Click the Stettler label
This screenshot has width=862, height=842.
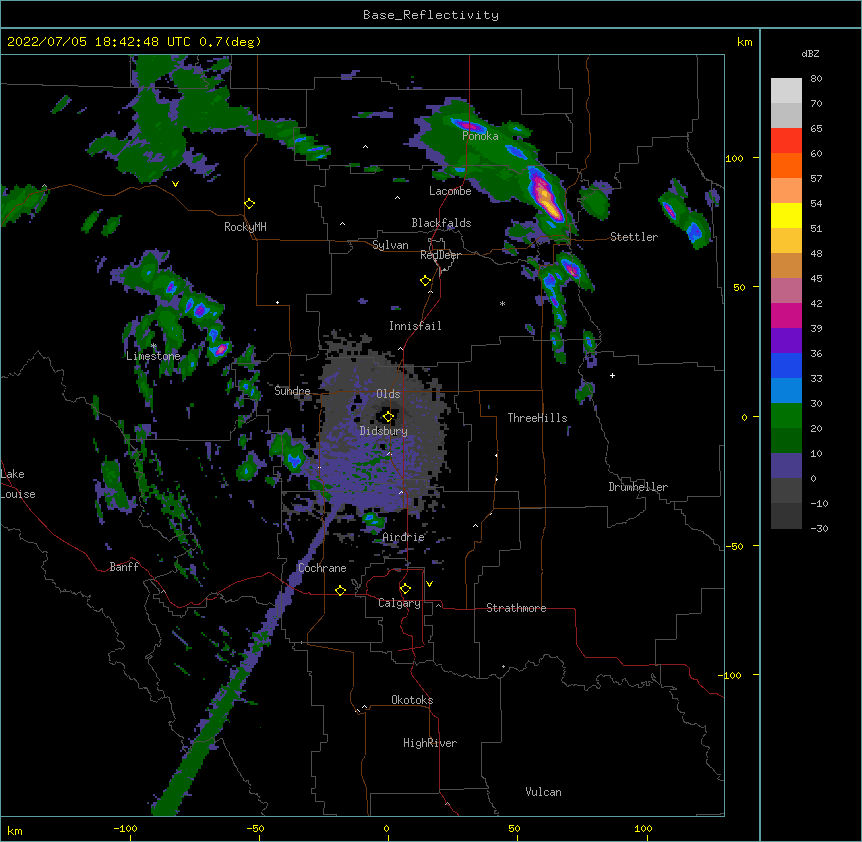[x=634, y=237]
